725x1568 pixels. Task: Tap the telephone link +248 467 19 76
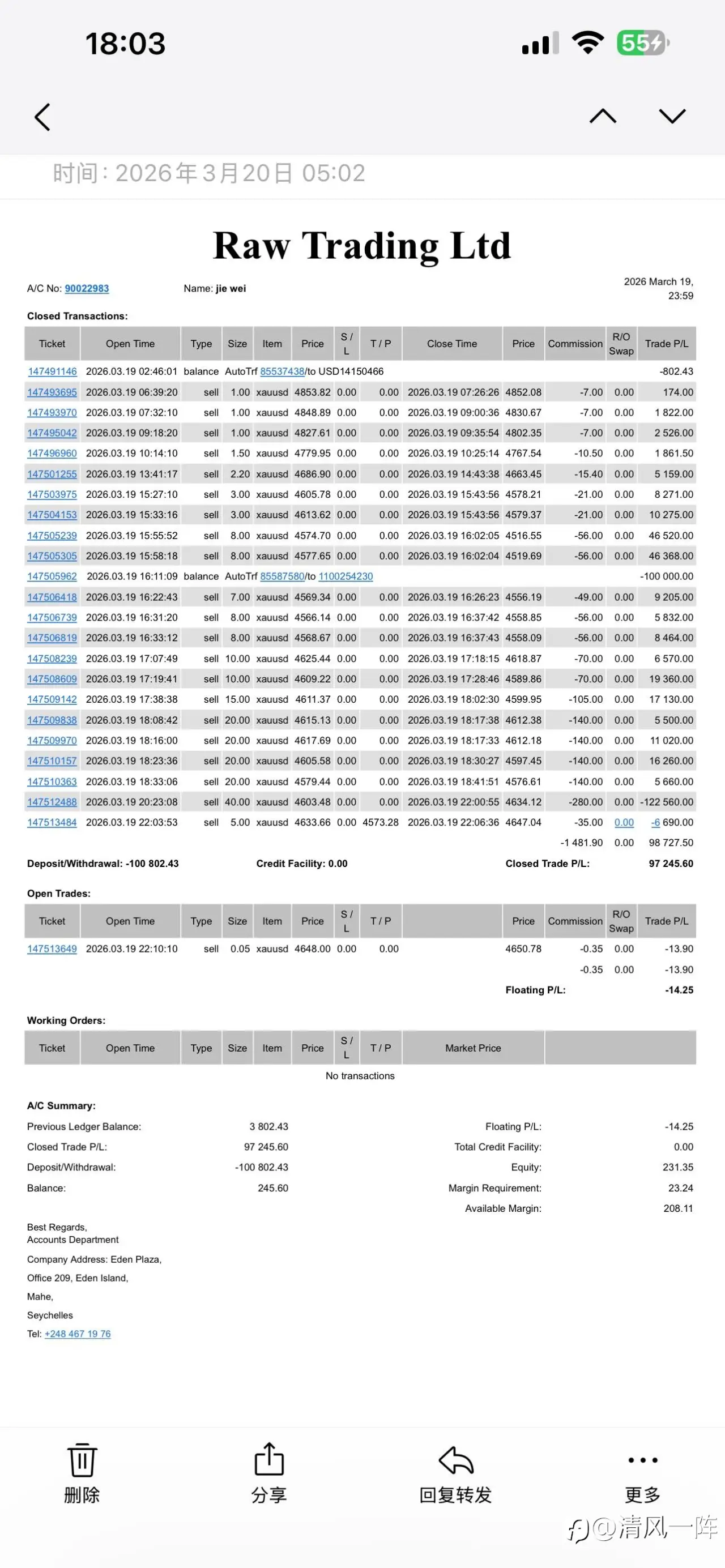tap(77, 1334)
